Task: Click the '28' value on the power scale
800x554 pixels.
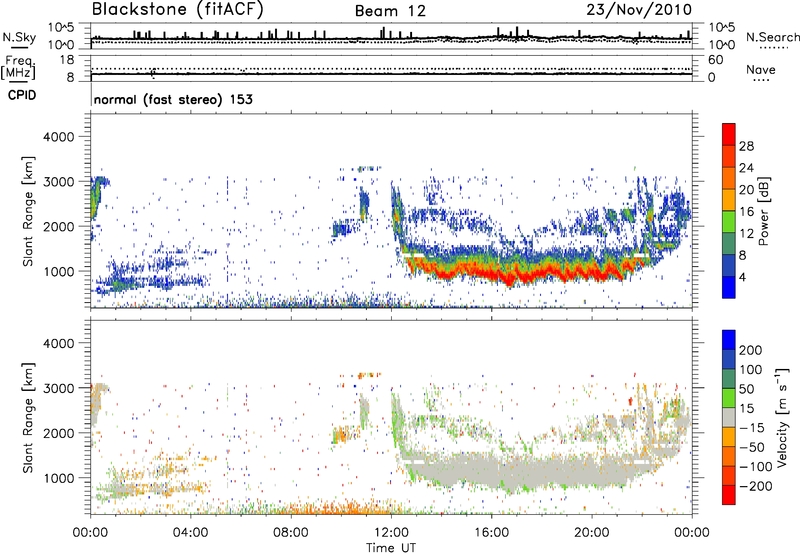Action: (746, 146)
